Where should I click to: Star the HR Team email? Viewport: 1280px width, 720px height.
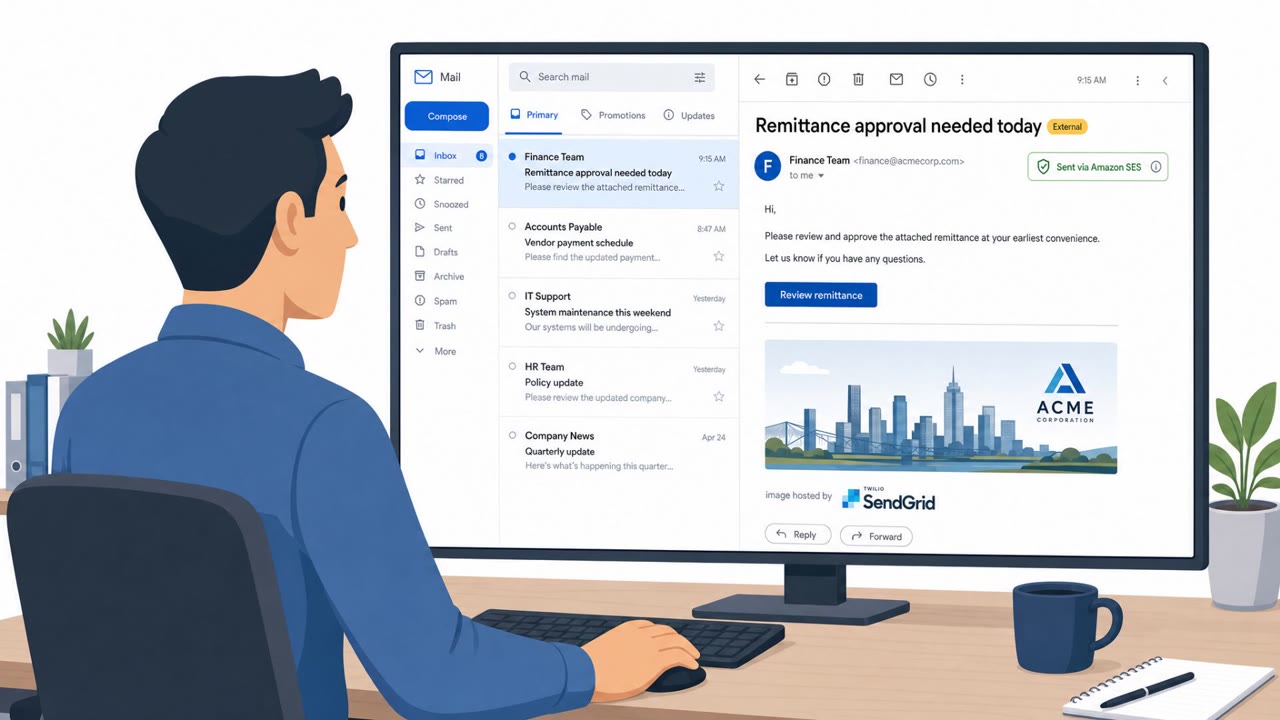tap(718, 396)
